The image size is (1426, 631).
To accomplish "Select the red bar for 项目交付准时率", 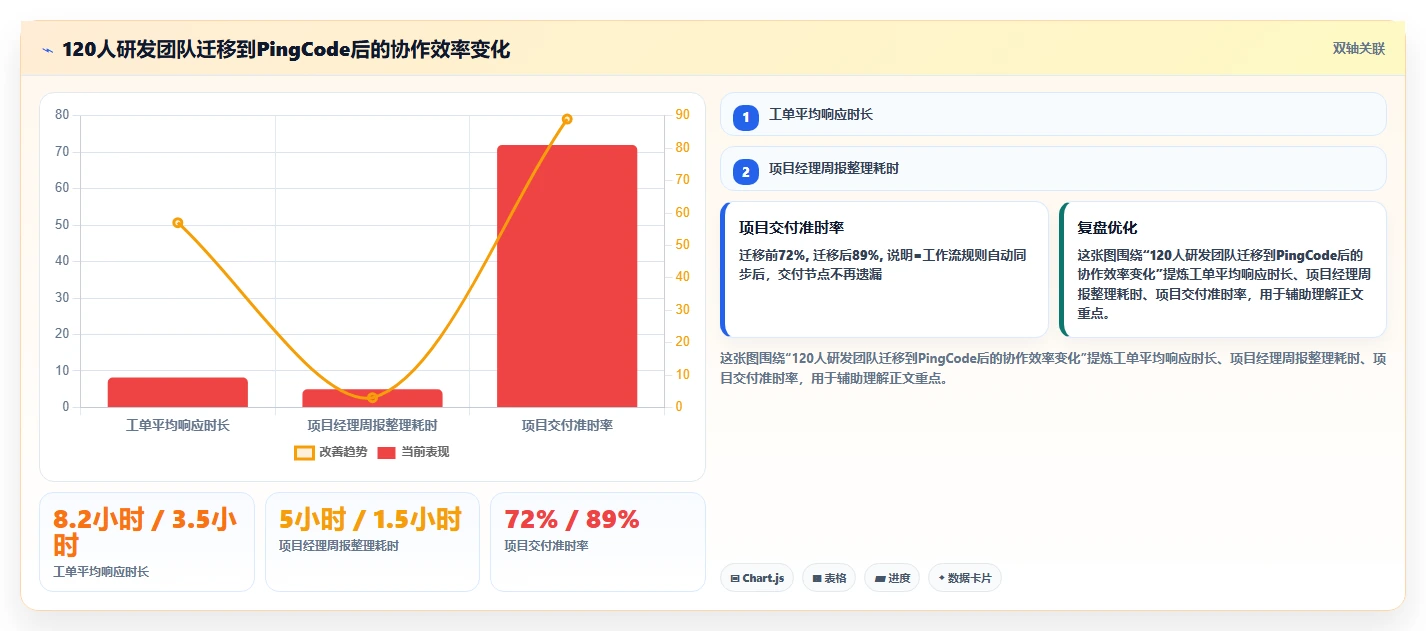I will pos(567,276).
